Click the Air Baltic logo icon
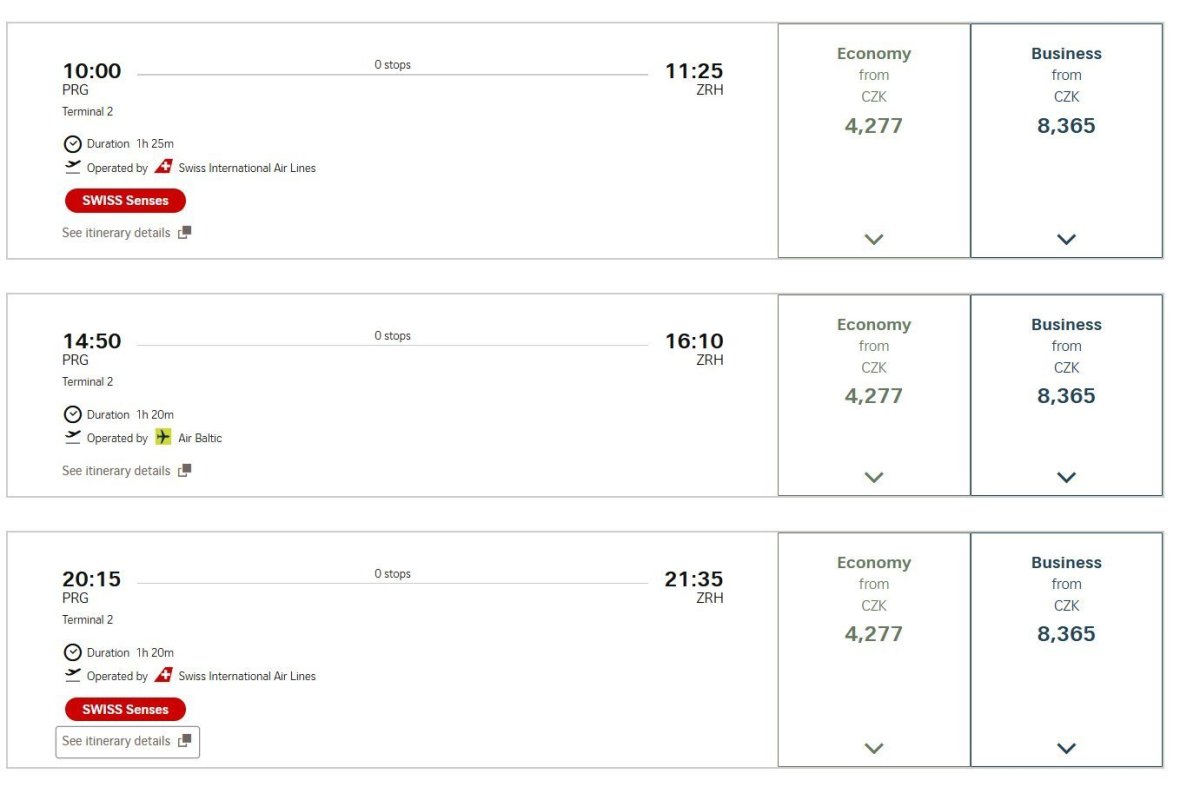Image resolution: width=1200 pixels, height=787 pixels. (164, 438)
